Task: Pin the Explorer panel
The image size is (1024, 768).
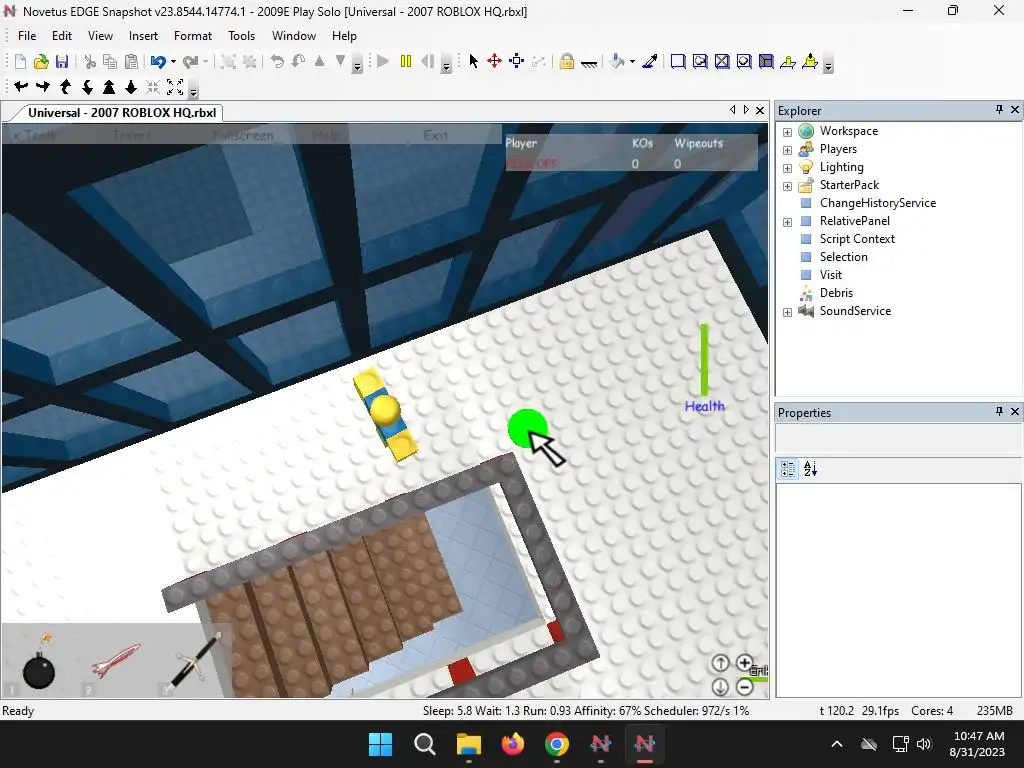Action: [999, 110]
